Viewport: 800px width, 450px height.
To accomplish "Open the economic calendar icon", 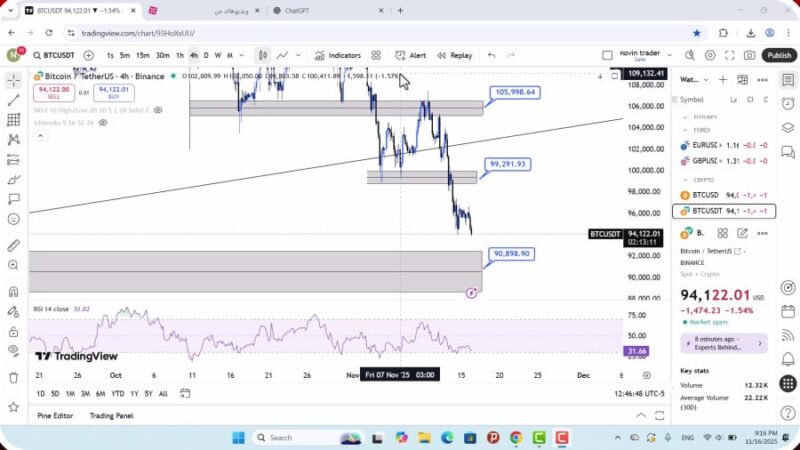I will [x=788, y=311].
